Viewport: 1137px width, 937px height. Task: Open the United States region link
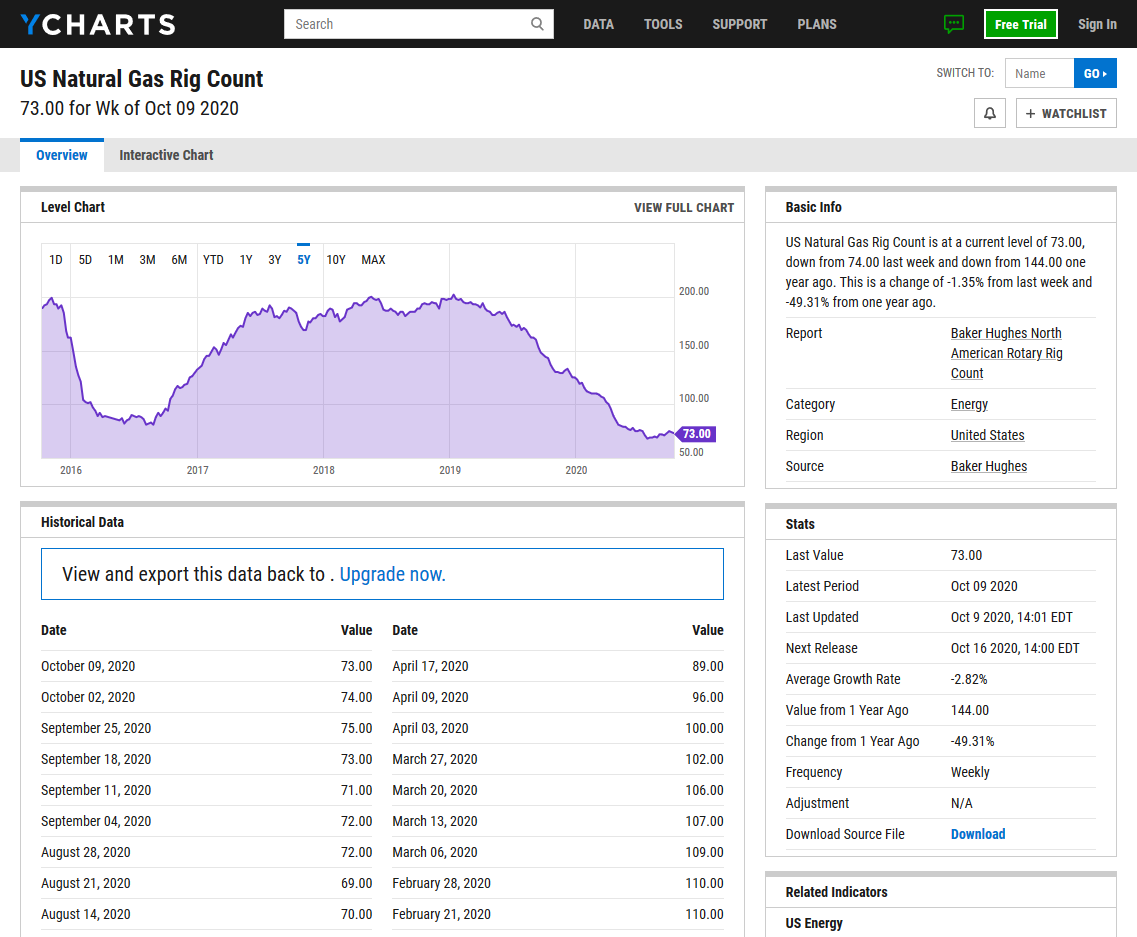click(x=988, y=435)
